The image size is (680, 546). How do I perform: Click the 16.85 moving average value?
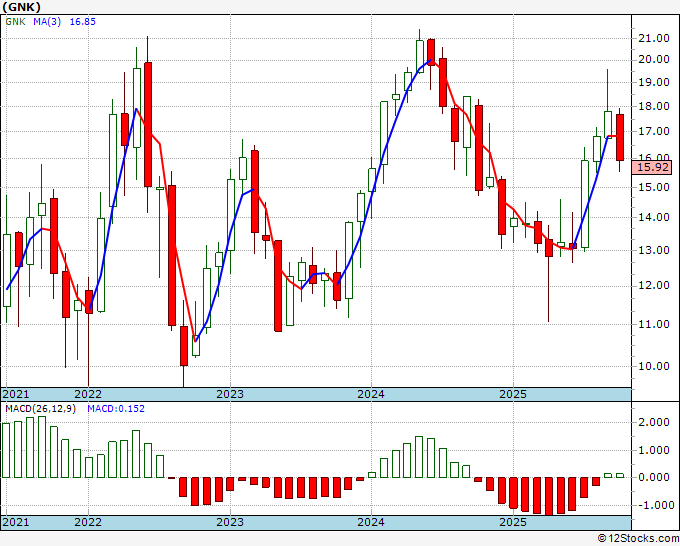click(82, 22)
